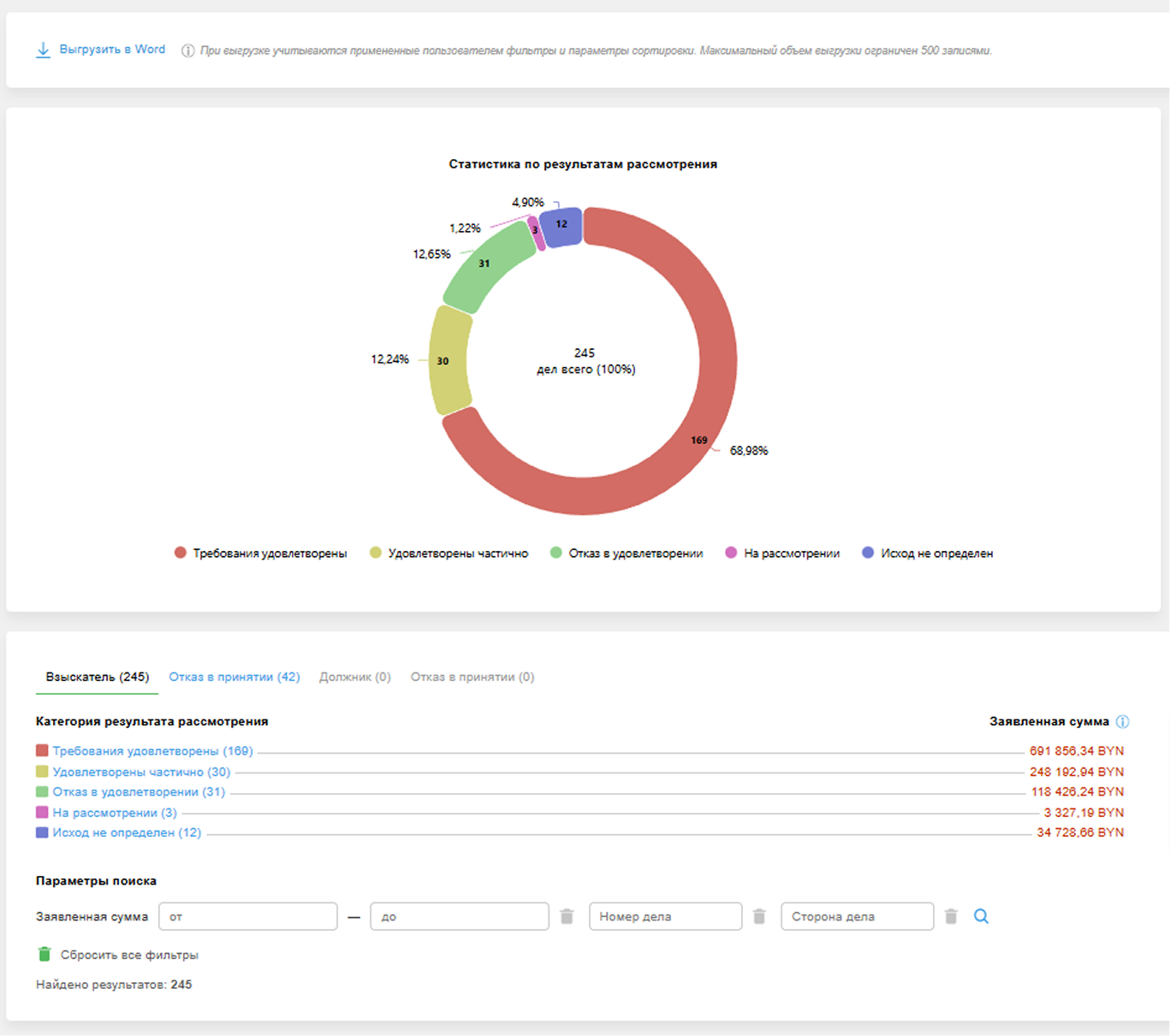Click the green trash icon to reset filters

[x=45, y=954]
